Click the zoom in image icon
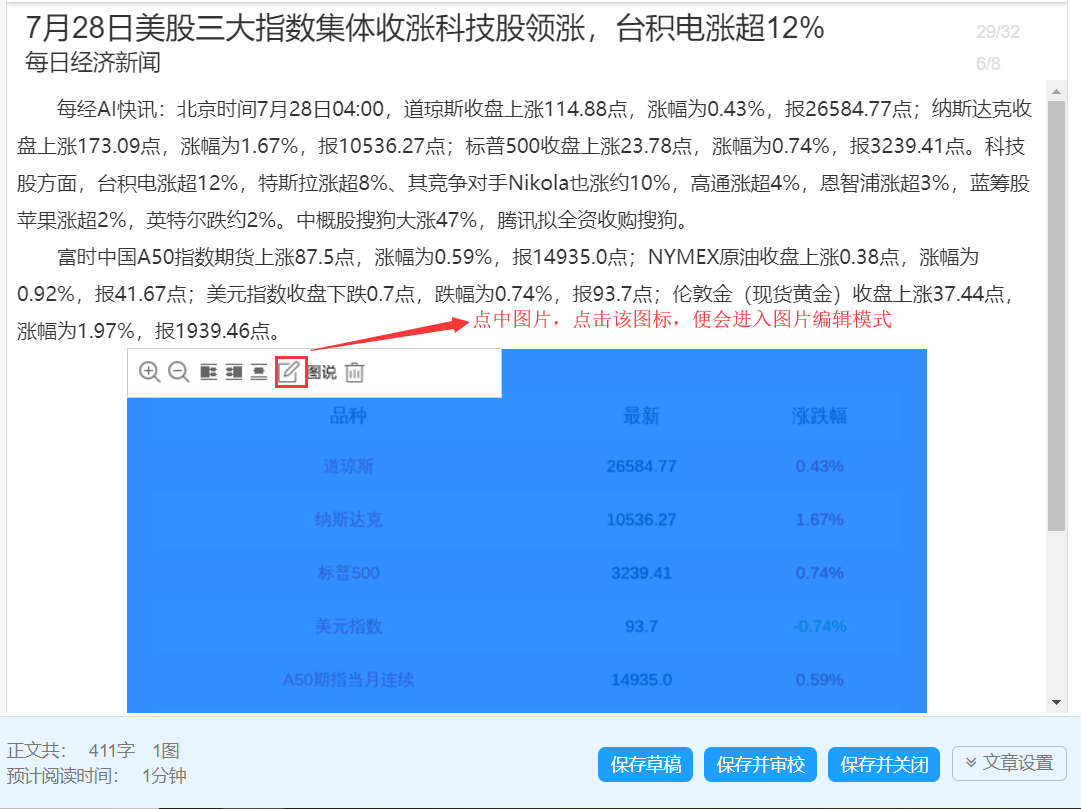The image size is (1081, 809). coord(149,372)
